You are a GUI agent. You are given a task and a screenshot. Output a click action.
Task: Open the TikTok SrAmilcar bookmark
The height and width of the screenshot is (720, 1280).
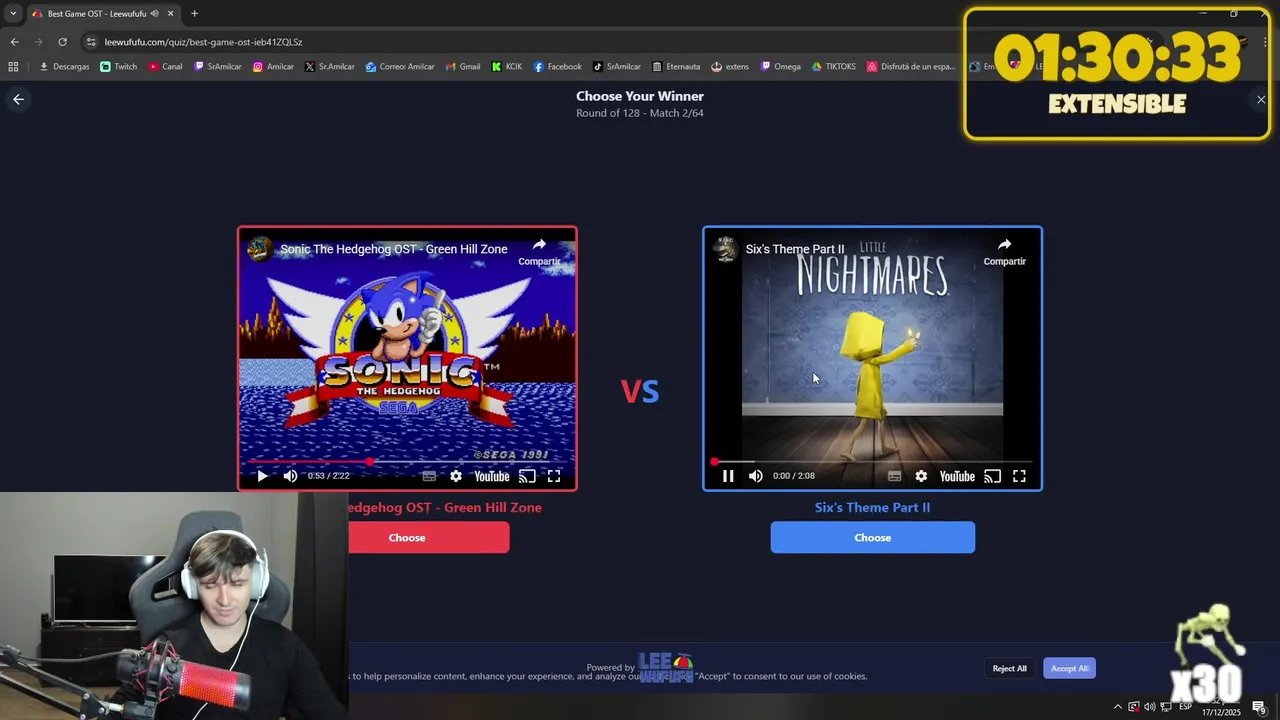point(617,67)
